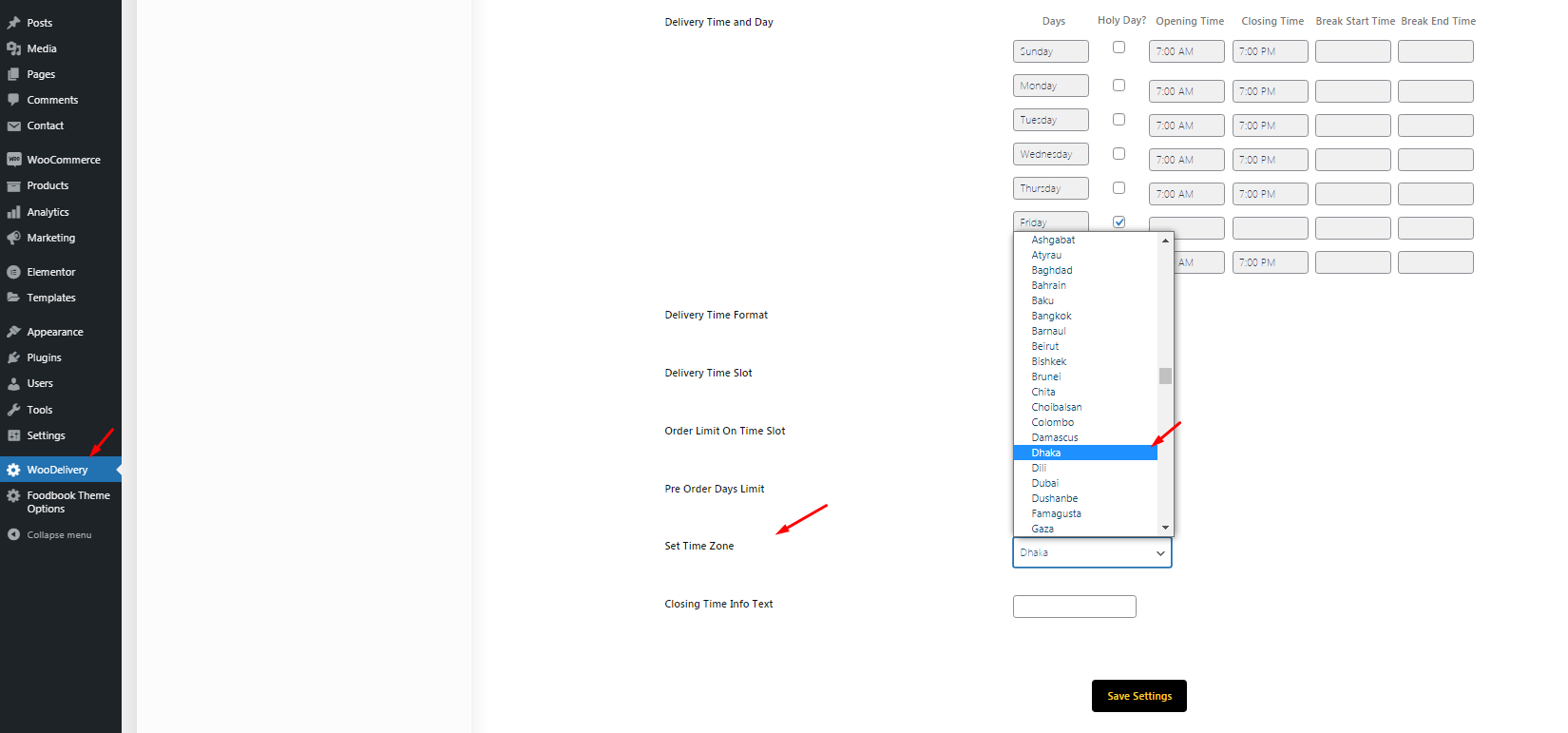Click the Save Settings button

pos(1138,696)
